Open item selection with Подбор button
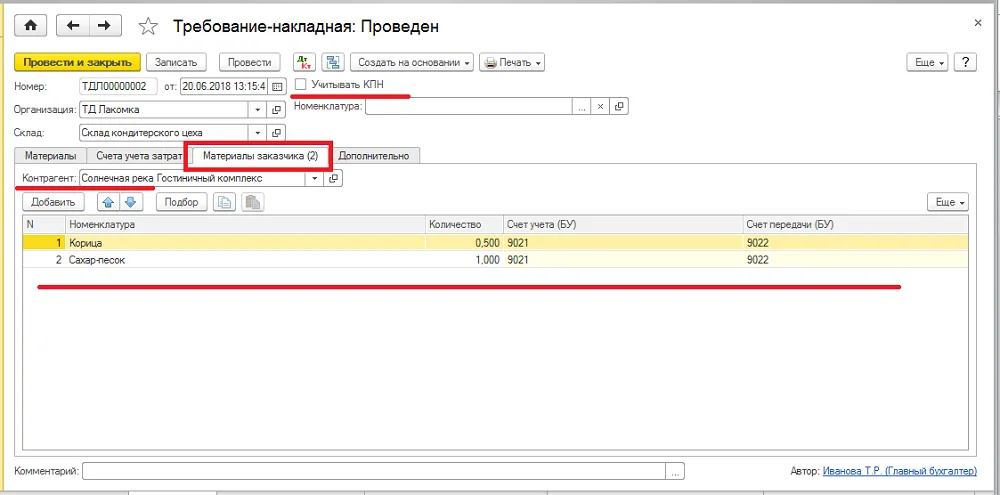Image resolution: width=1000 pixels, height=495 pixels. 182,202
